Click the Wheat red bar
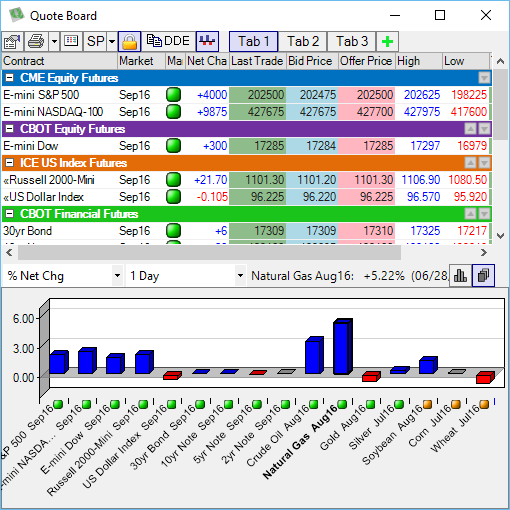Image resolution: width=510 pixels, height=510 pixels. pos(485,377)
